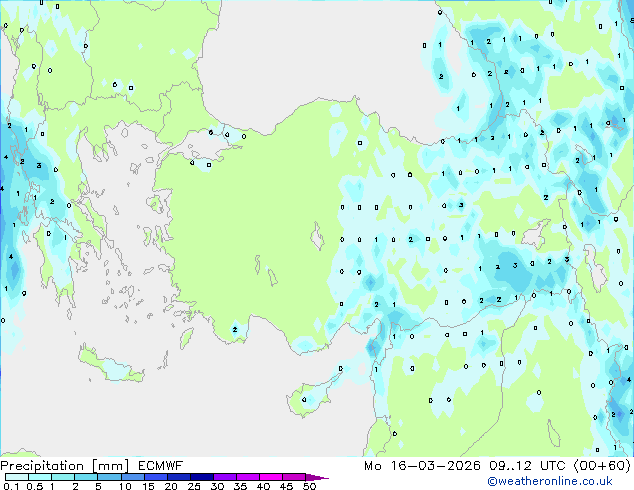Click the '30' legend value
Screen dimensions: 634x490
217,486
